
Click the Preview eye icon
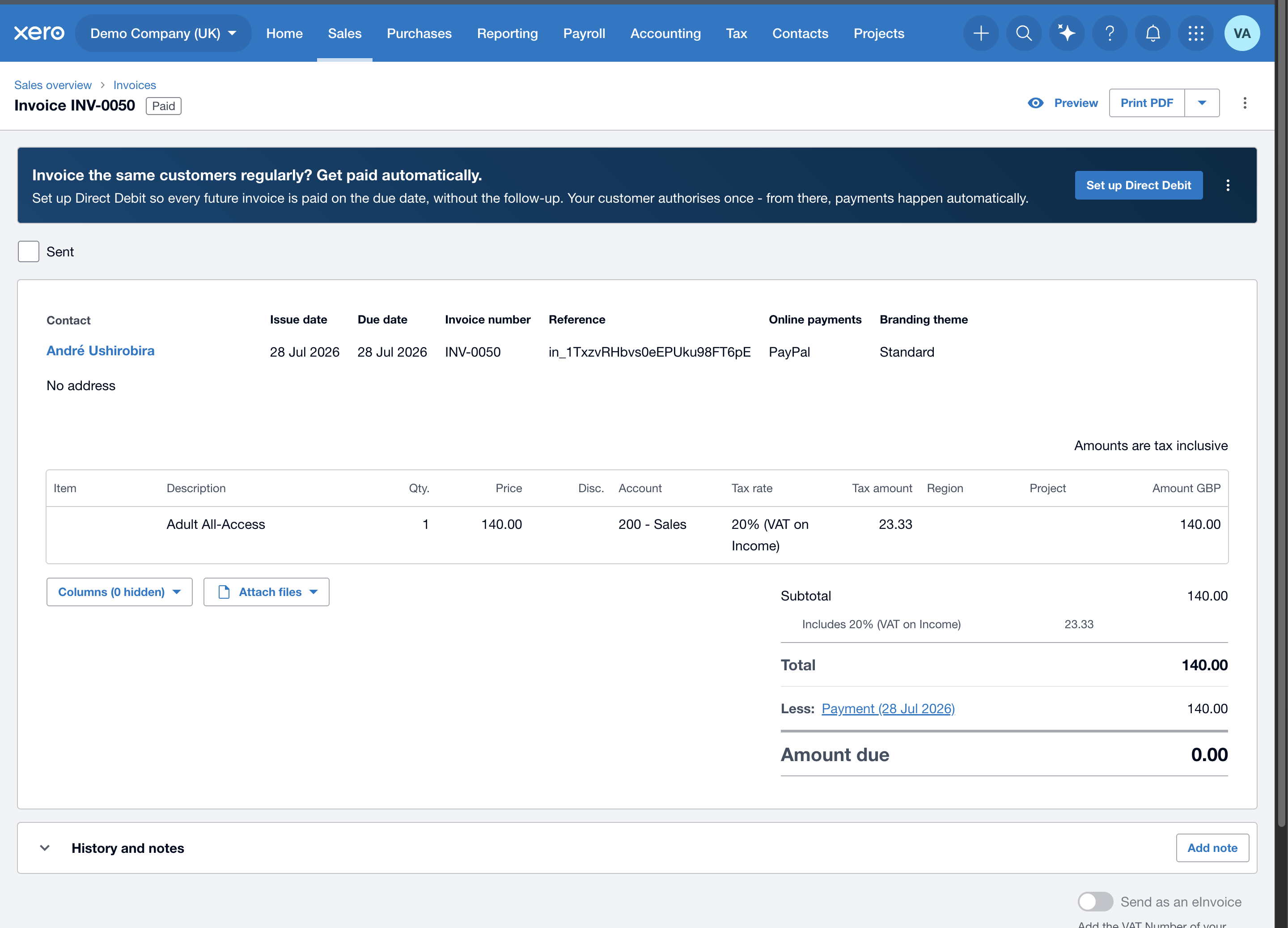click(1036, 103)
